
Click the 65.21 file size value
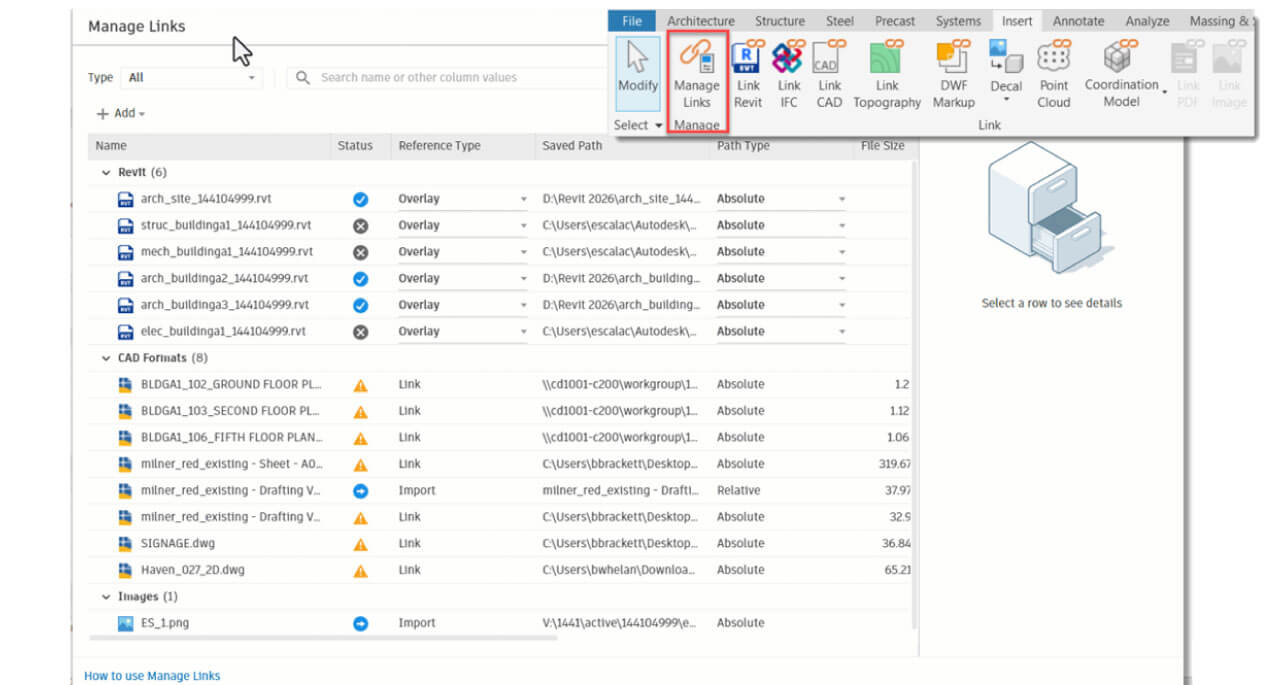click(896, 570)
